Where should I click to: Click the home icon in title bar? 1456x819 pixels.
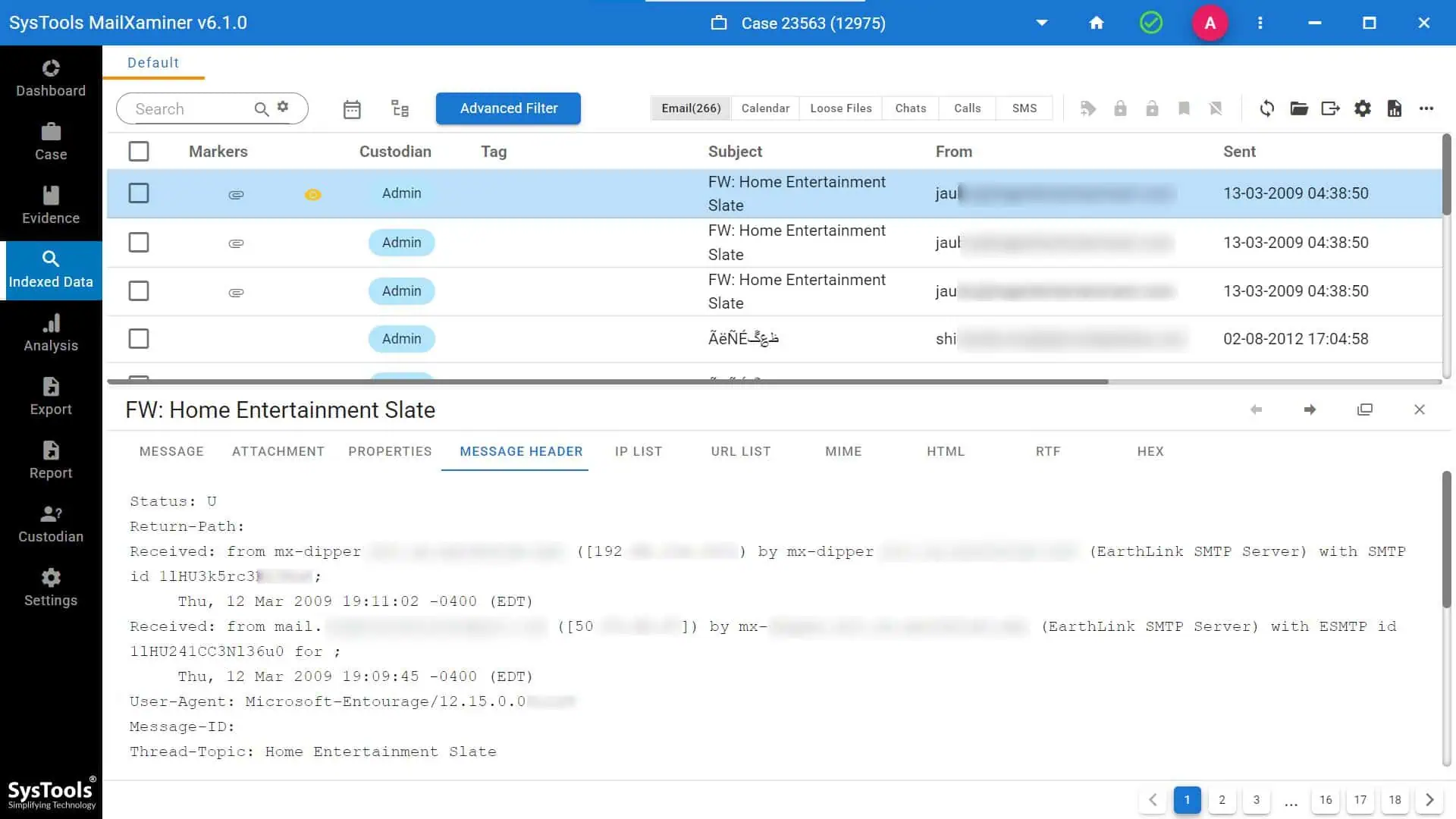[x=1097, y=23]
